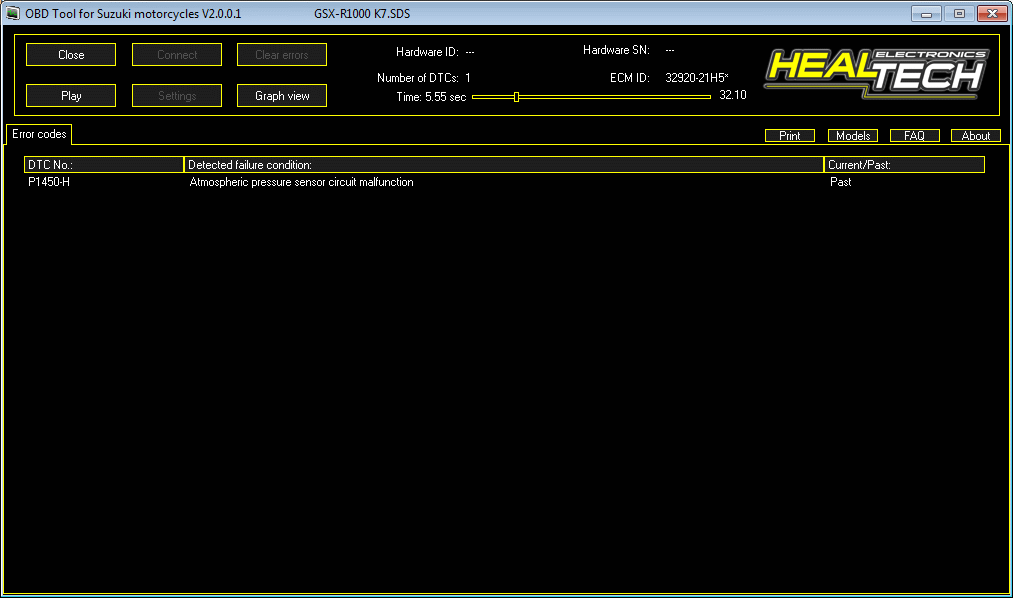The height and width of the screenshot is (598, 1013).
Task: Open Graph view
Action: 282,96
